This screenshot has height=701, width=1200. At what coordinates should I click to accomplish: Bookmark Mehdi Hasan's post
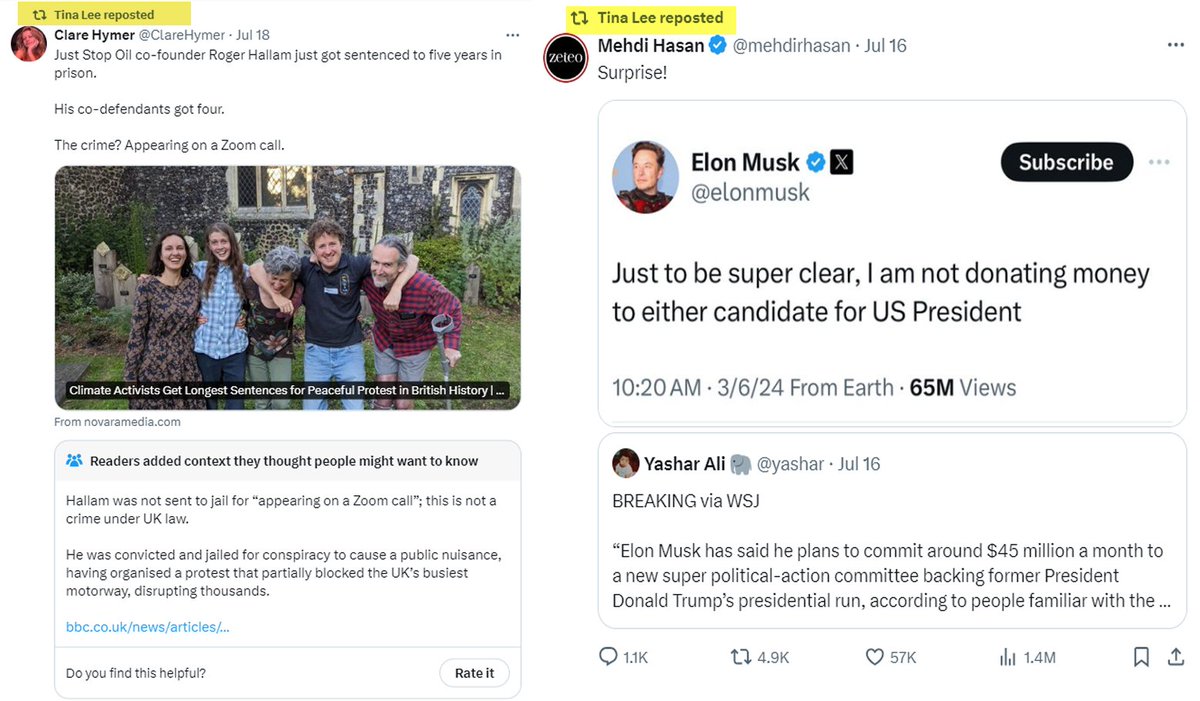1141,657
